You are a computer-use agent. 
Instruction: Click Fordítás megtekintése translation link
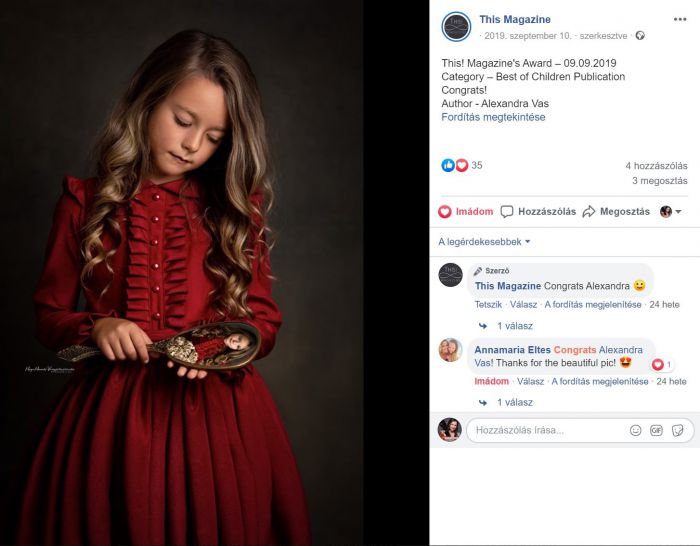point(493,117)
